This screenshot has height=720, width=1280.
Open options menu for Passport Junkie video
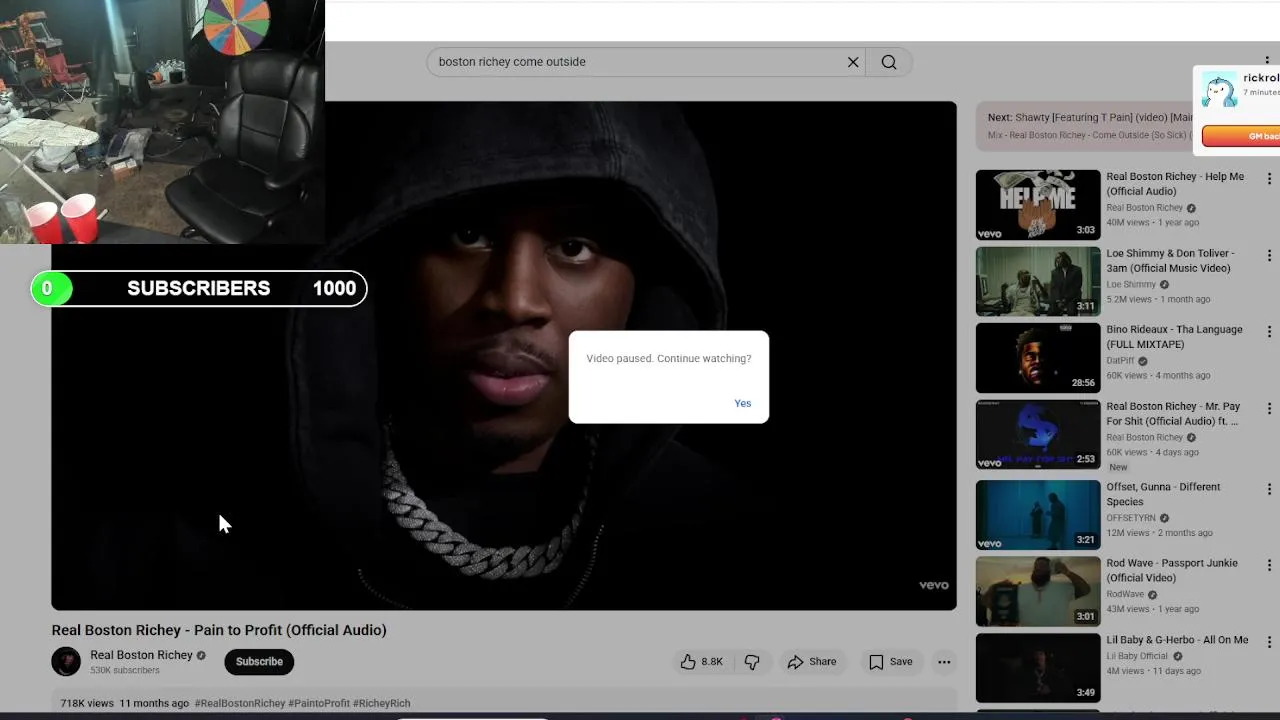[1269, 566]
